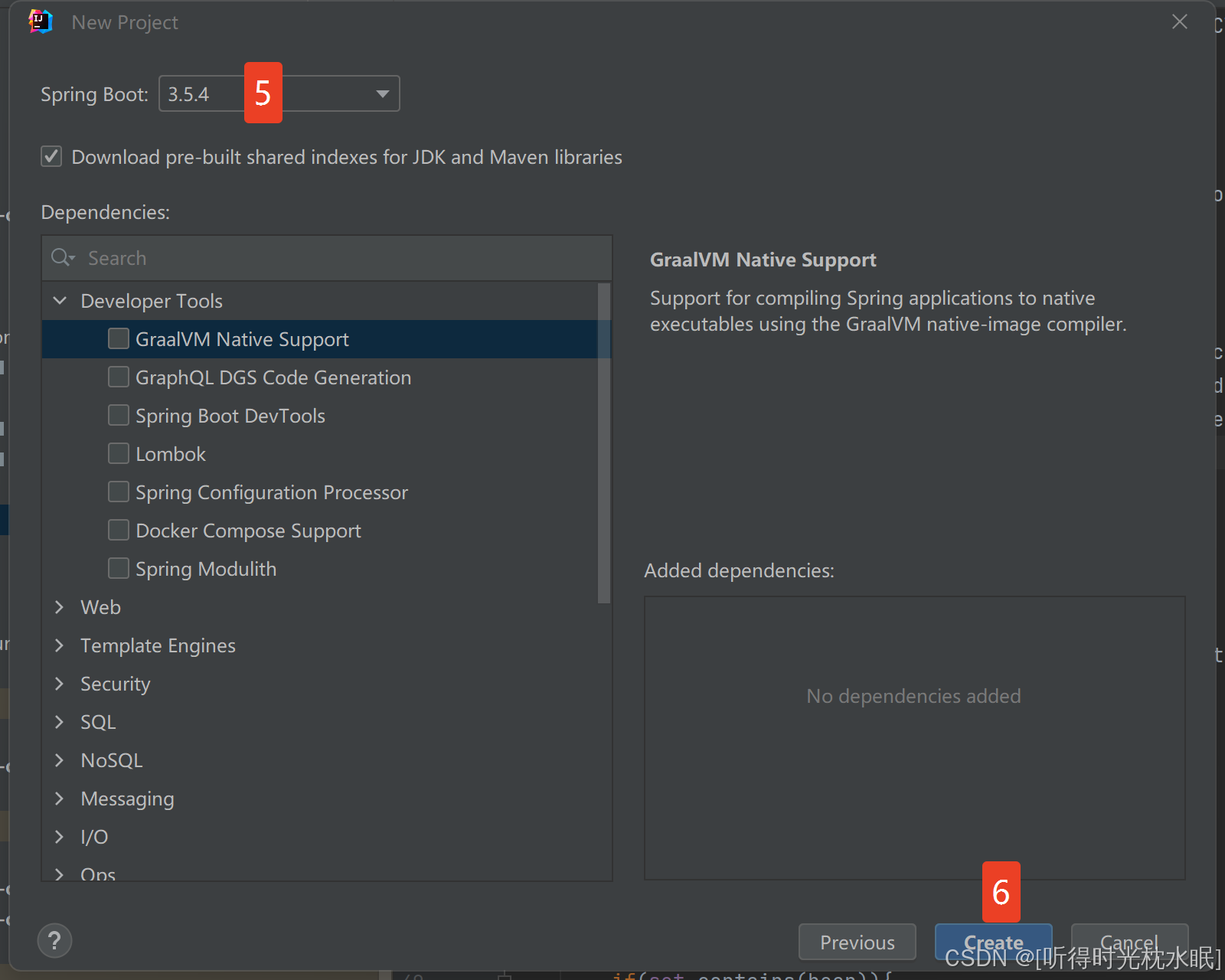Expand the Template Engines category
1225x980 pixels.
pyautogui.click(x=60, y=645)
